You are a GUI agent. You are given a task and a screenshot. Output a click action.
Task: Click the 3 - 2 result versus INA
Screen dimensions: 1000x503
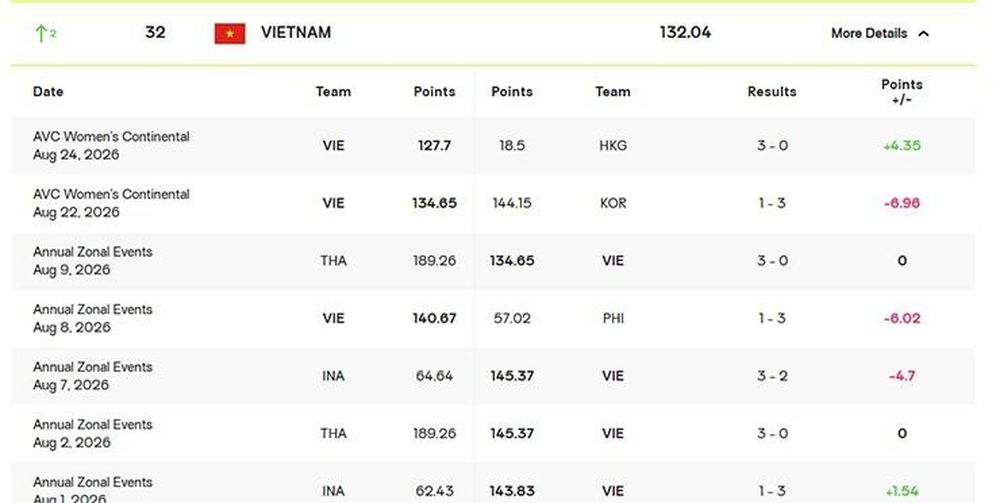(x=772, y=375)
